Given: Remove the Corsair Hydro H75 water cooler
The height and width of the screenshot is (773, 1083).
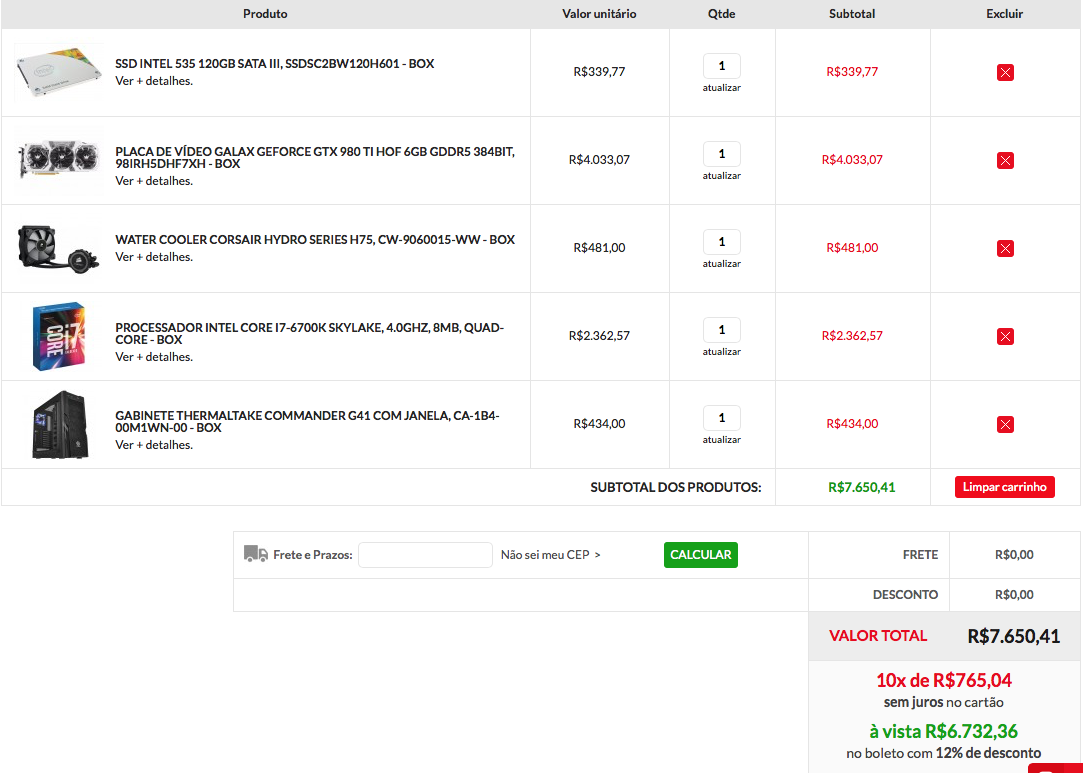Looking at the screenshot, I should (1005, 248).
